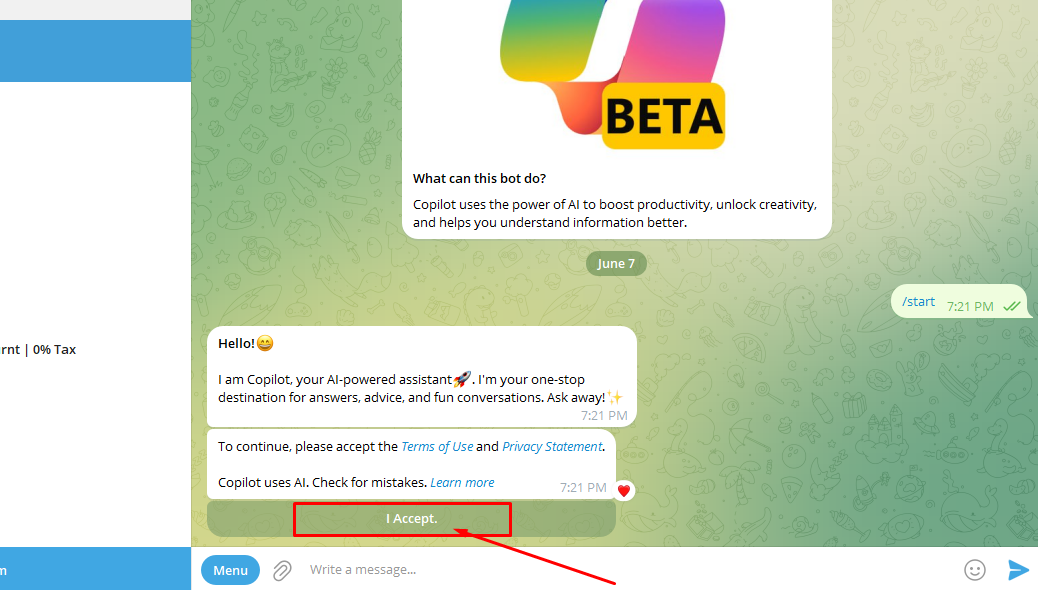Click the June 7 date badge

coord(616,264)
